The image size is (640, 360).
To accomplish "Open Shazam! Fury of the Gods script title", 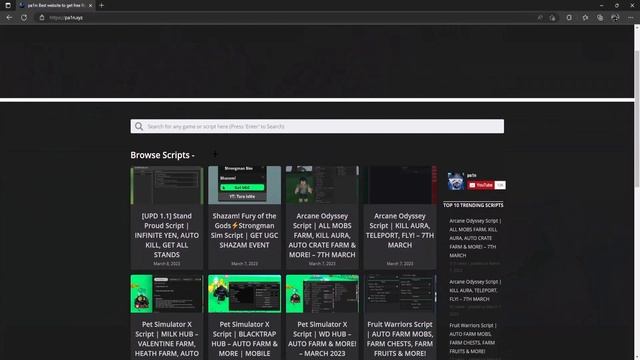I will point(244,230).
